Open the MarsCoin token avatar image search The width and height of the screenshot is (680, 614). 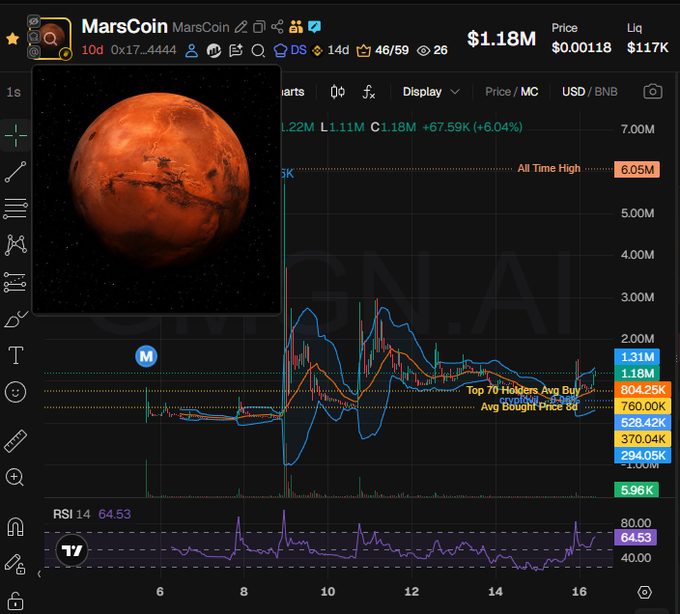click(x=50, y=39)
